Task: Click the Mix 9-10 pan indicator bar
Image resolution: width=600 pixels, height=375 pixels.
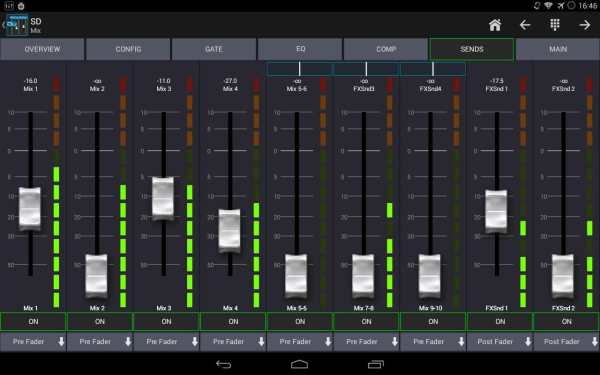Action: click(x=433, y=69)
